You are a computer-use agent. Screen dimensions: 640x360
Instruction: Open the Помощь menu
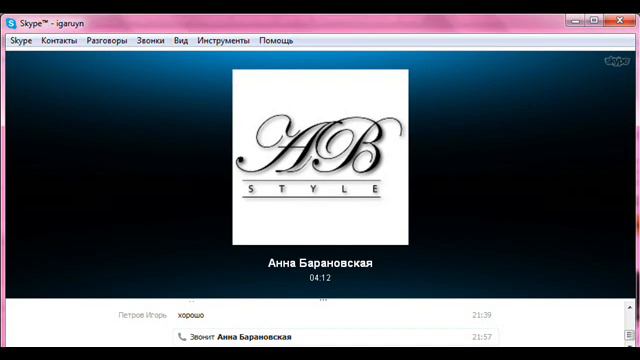[x=276, y=41]
